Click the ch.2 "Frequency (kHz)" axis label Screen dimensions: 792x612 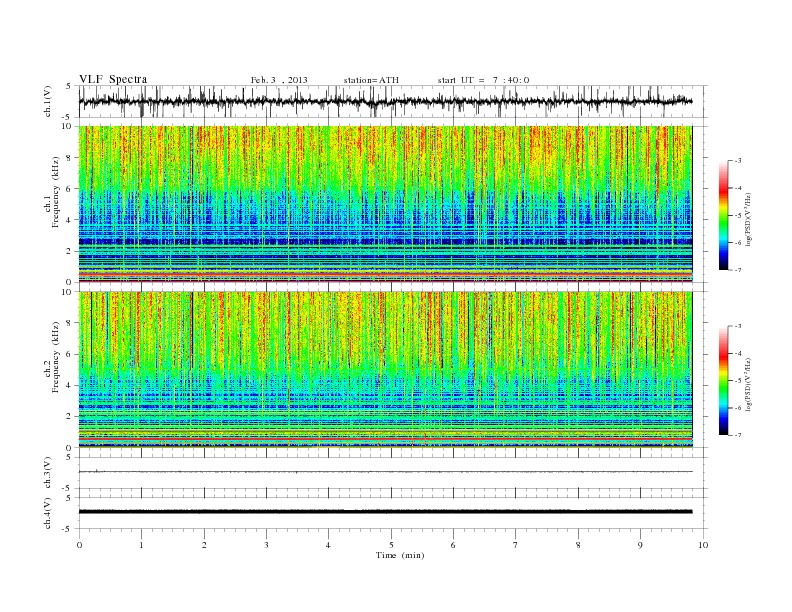tap(56, 356)
